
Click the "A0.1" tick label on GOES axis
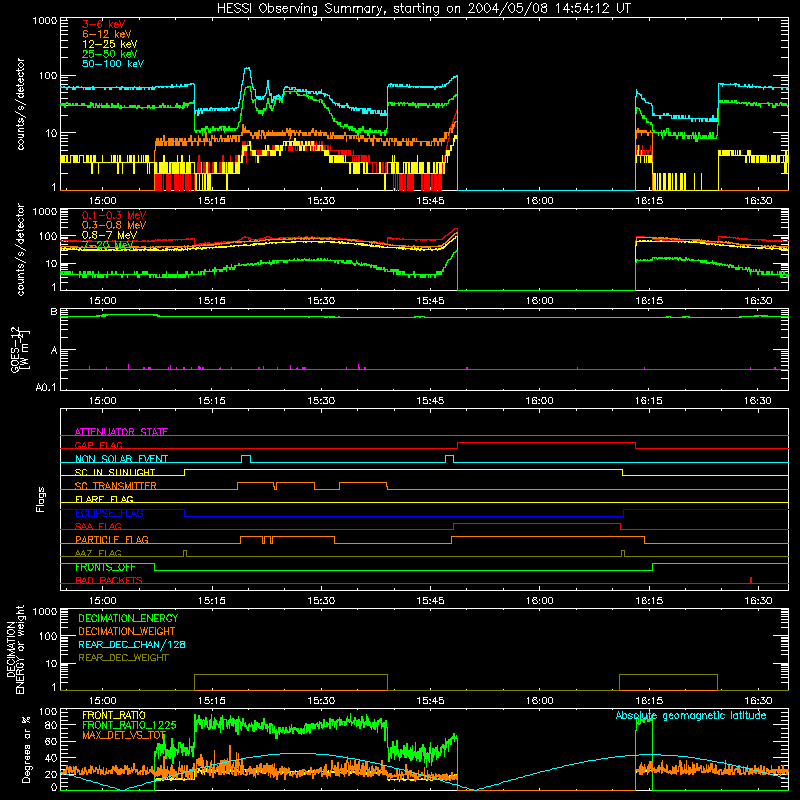[46, 388]
